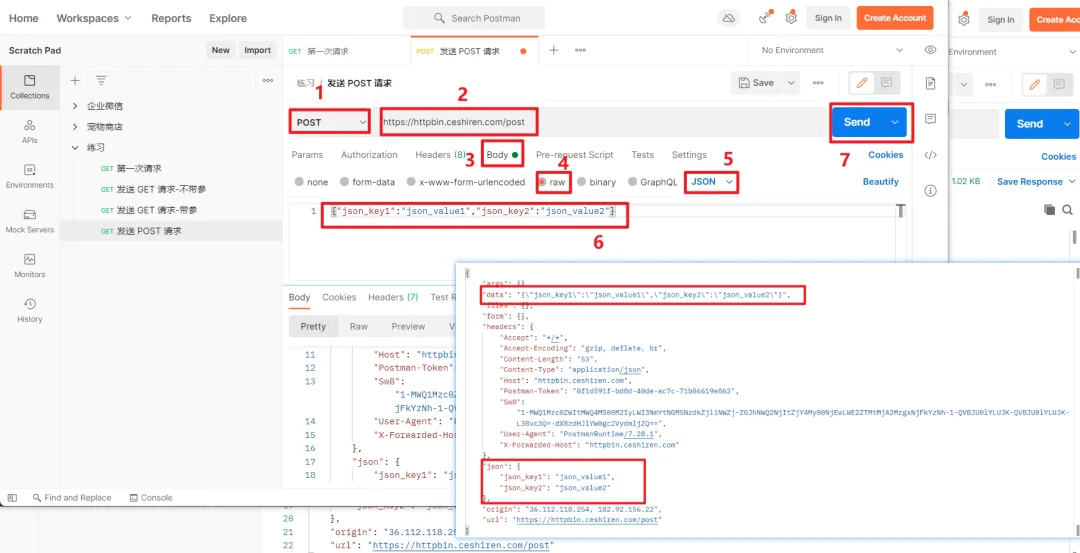
Task: Expand the 宠物商店 collection
Action: (75, 127)
